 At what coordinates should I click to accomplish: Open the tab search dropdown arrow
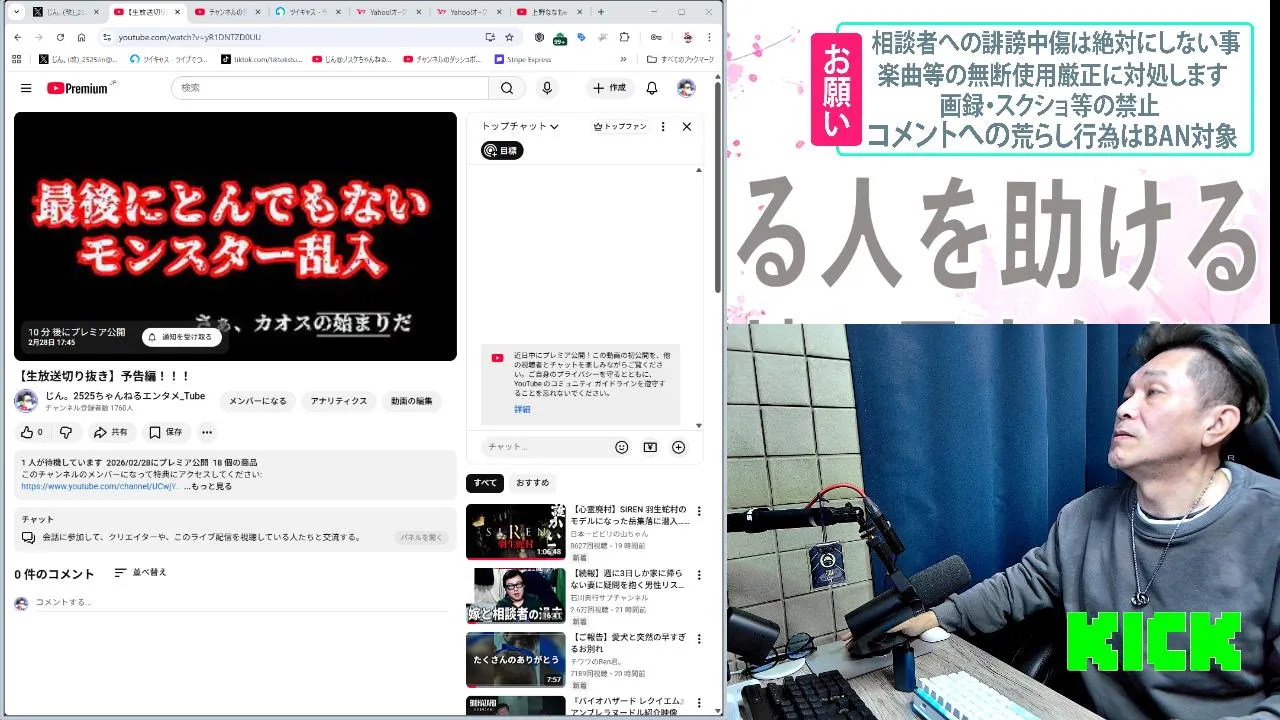pos(17,12)
